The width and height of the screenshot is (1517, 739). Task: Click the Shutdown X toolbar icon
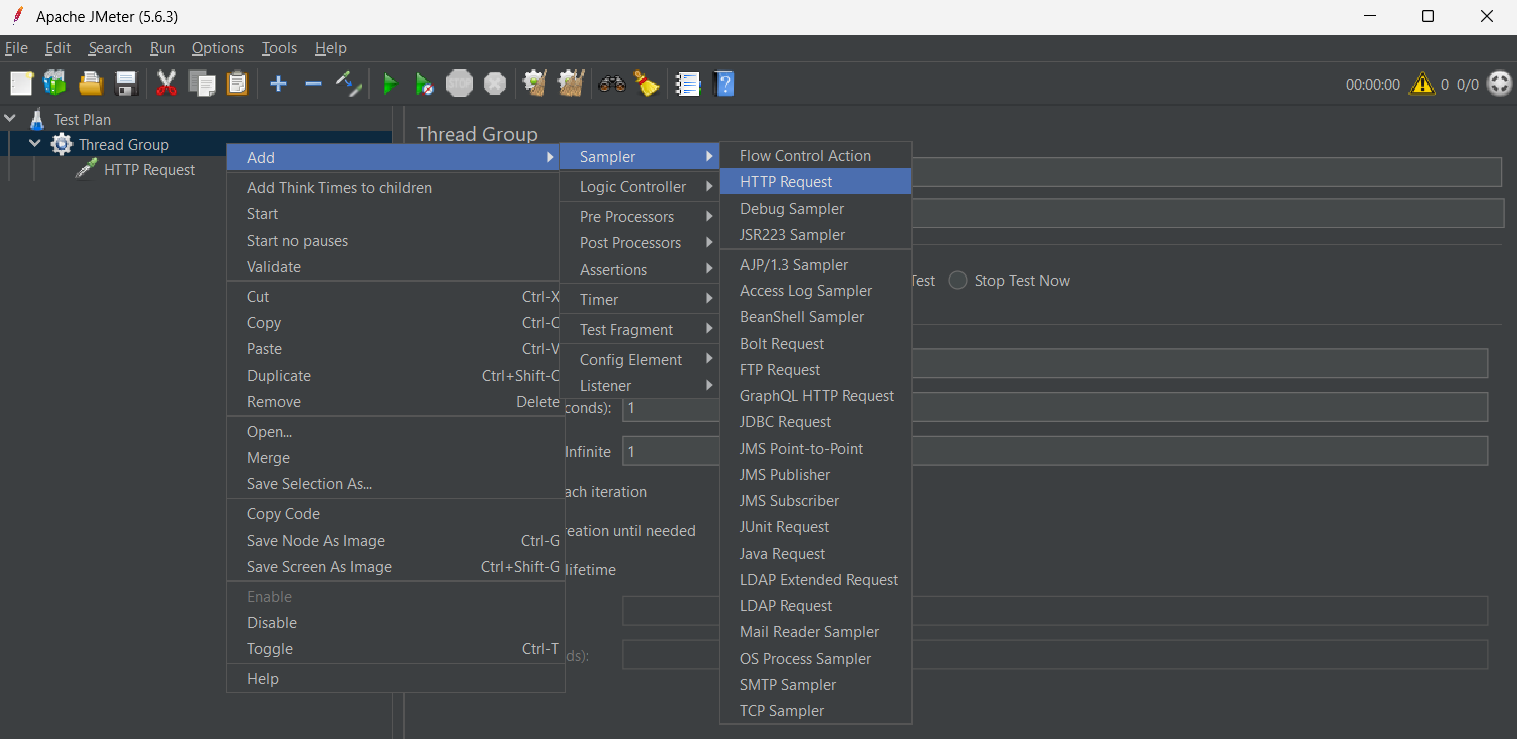[x=495, y=84]
